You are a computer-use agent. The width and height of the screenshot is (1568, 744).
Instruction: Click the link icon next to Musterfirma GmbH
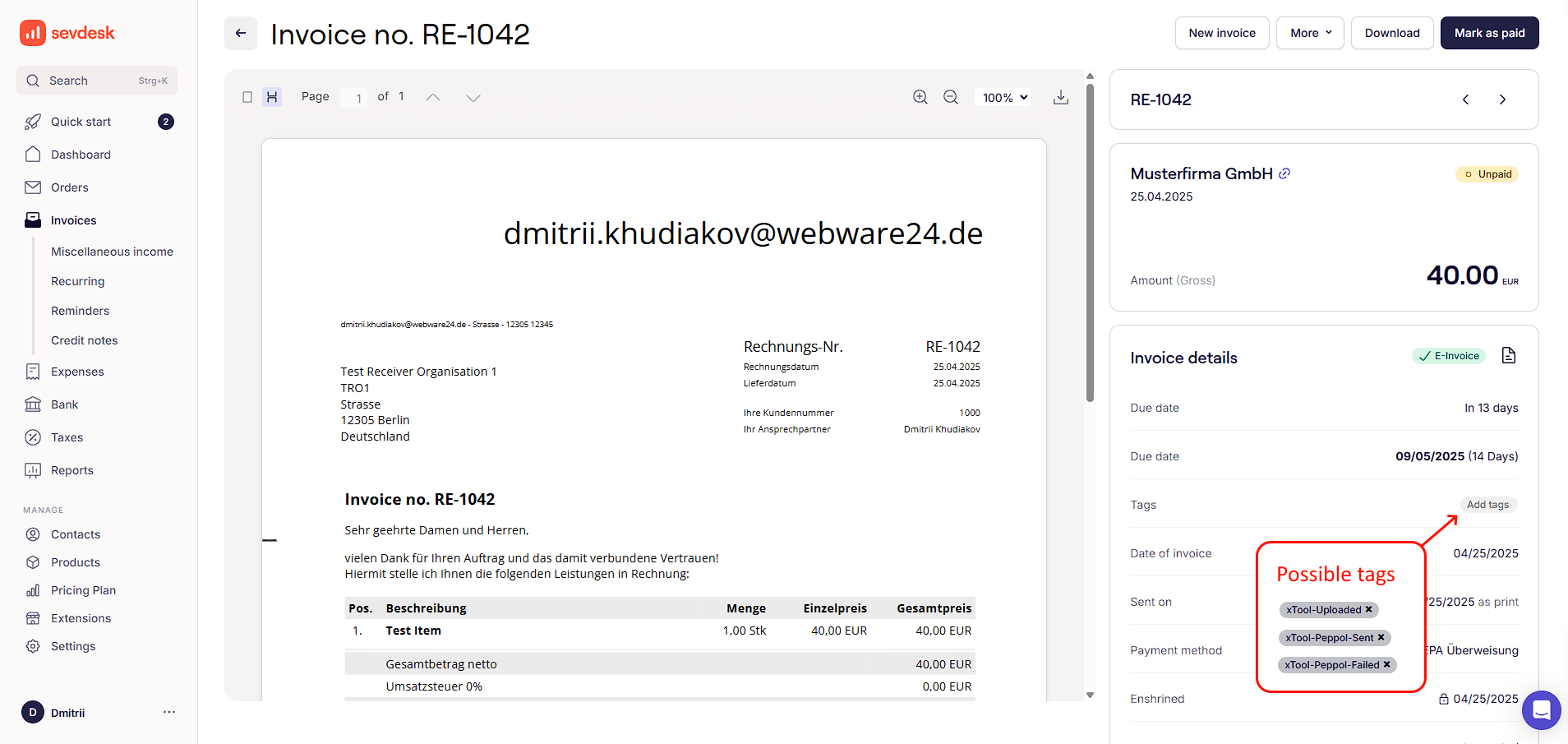point(1284,173)
